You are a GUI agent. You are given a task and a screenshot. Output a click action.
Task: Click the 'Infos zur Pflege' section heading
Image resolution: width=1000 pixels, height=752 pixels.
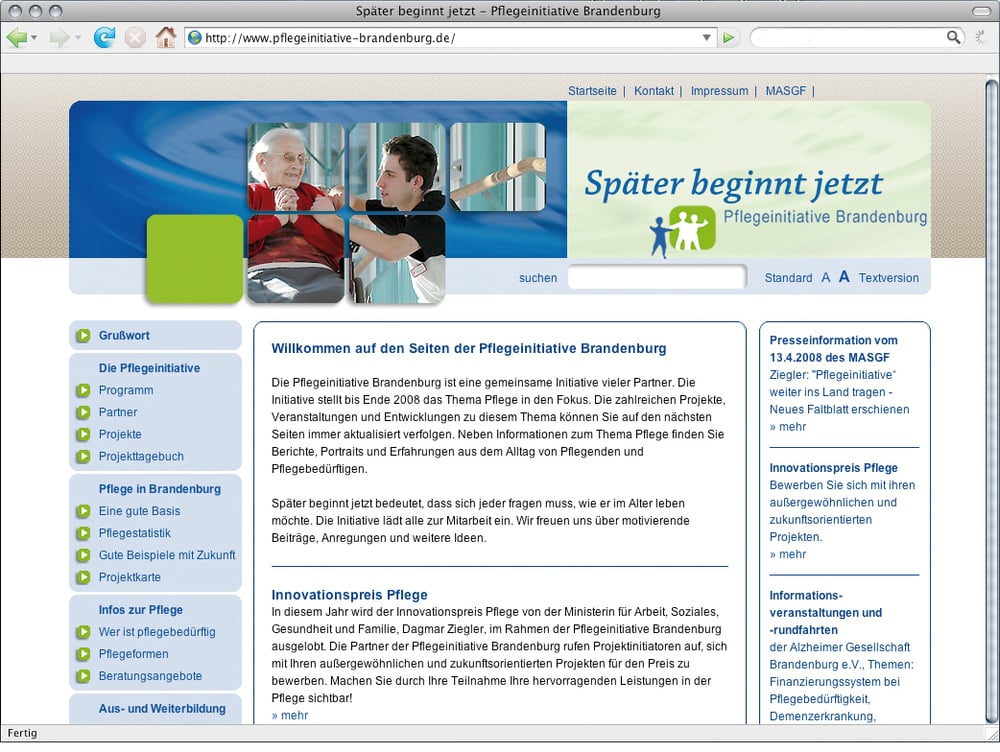click(x=140, y=610)
